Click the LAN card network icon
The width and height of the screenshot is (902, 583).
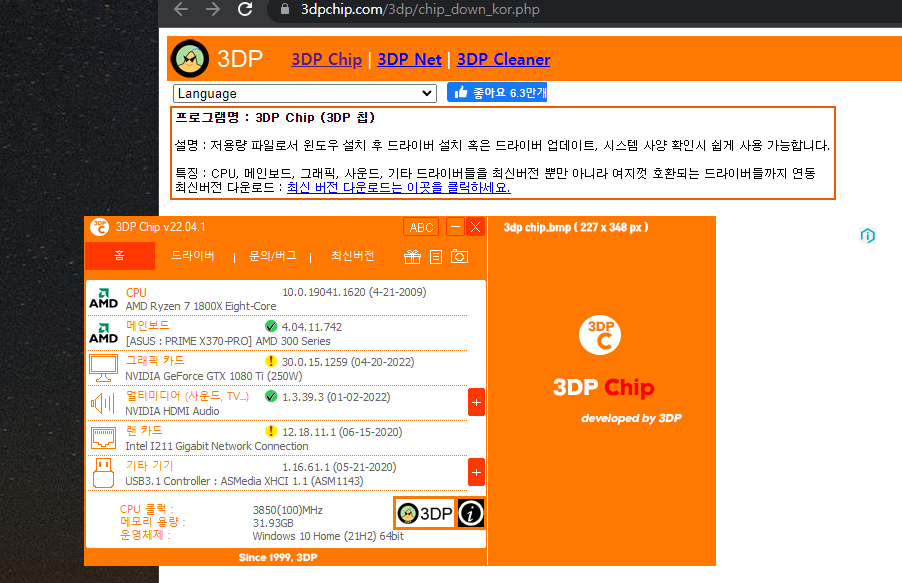(104, 439)
